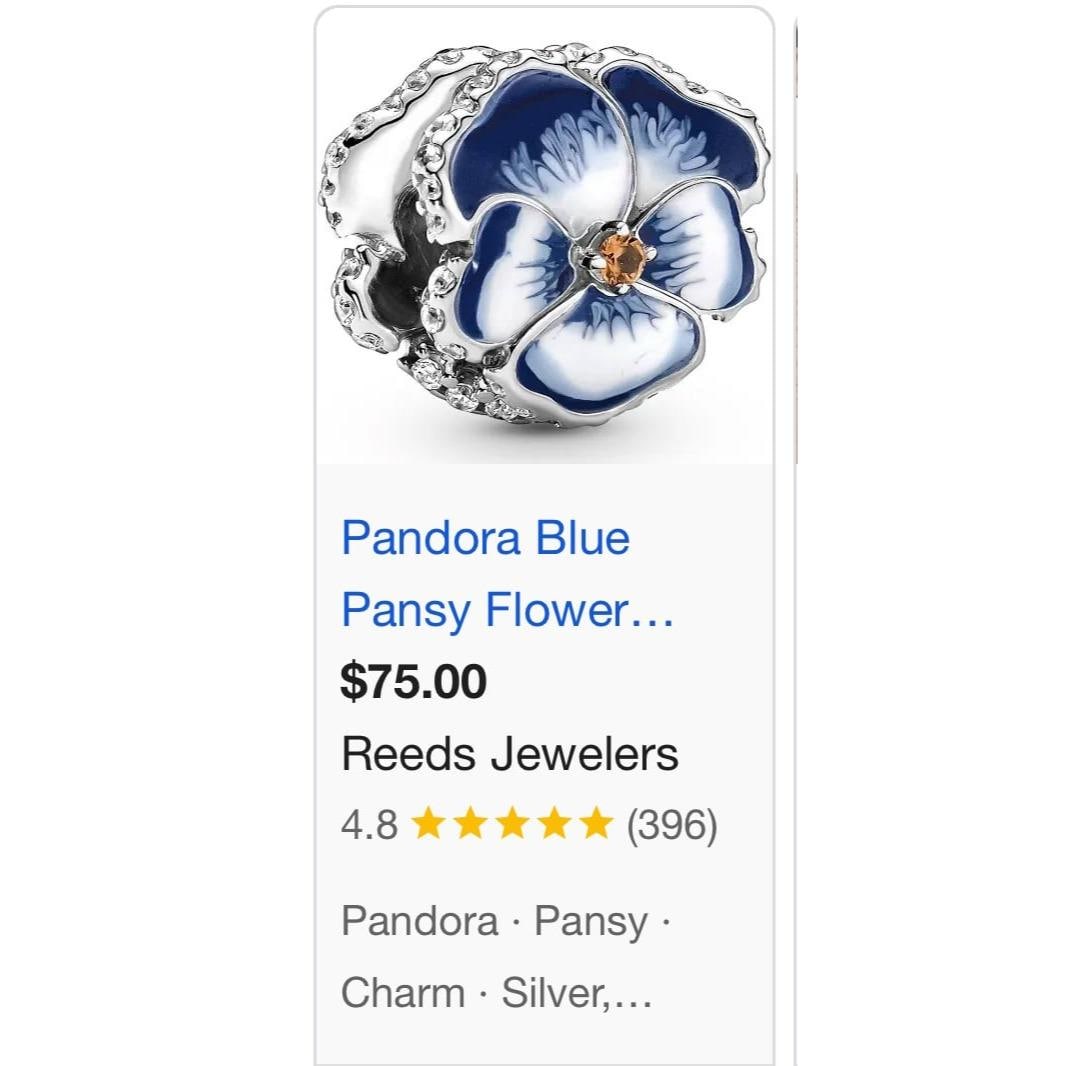Click the "Pansy Flower…" title line
This screenshot has width=1066, height=1066.
[x=507, y=611]
